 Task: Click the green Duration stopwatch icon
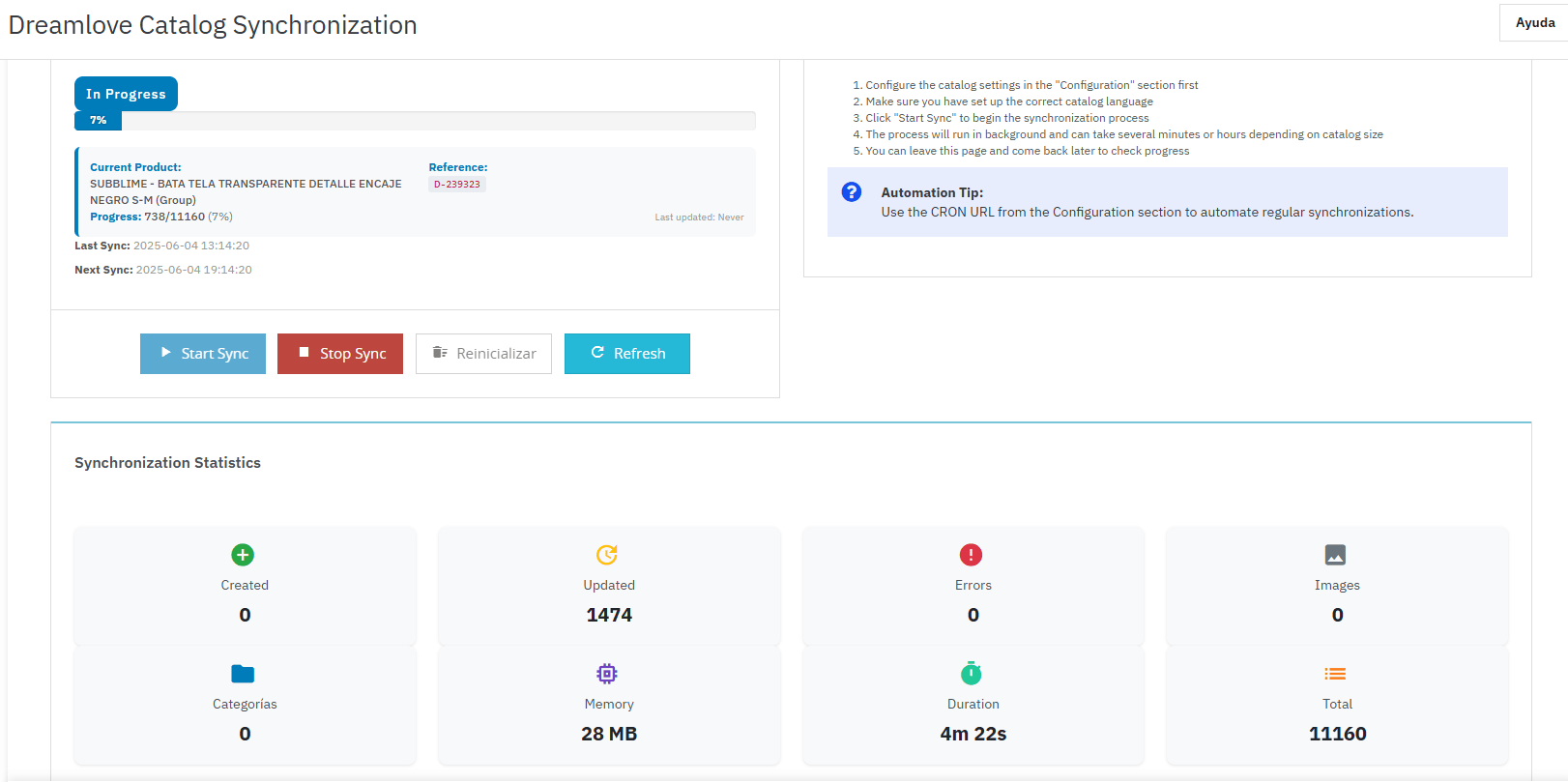[x=972, y=673]
